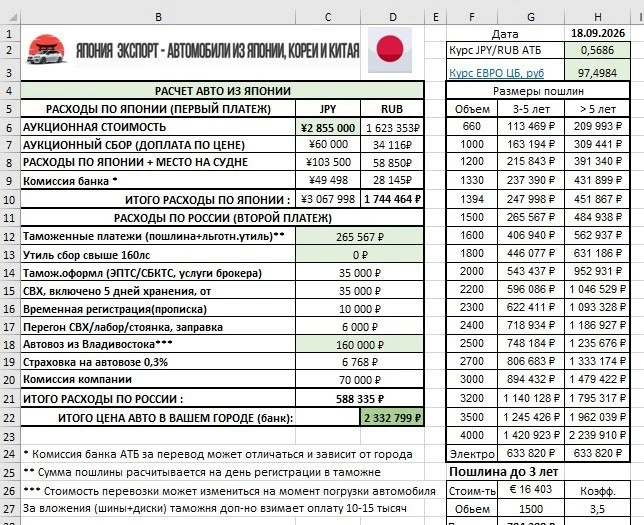Click the Select All corner triangle

11,17
